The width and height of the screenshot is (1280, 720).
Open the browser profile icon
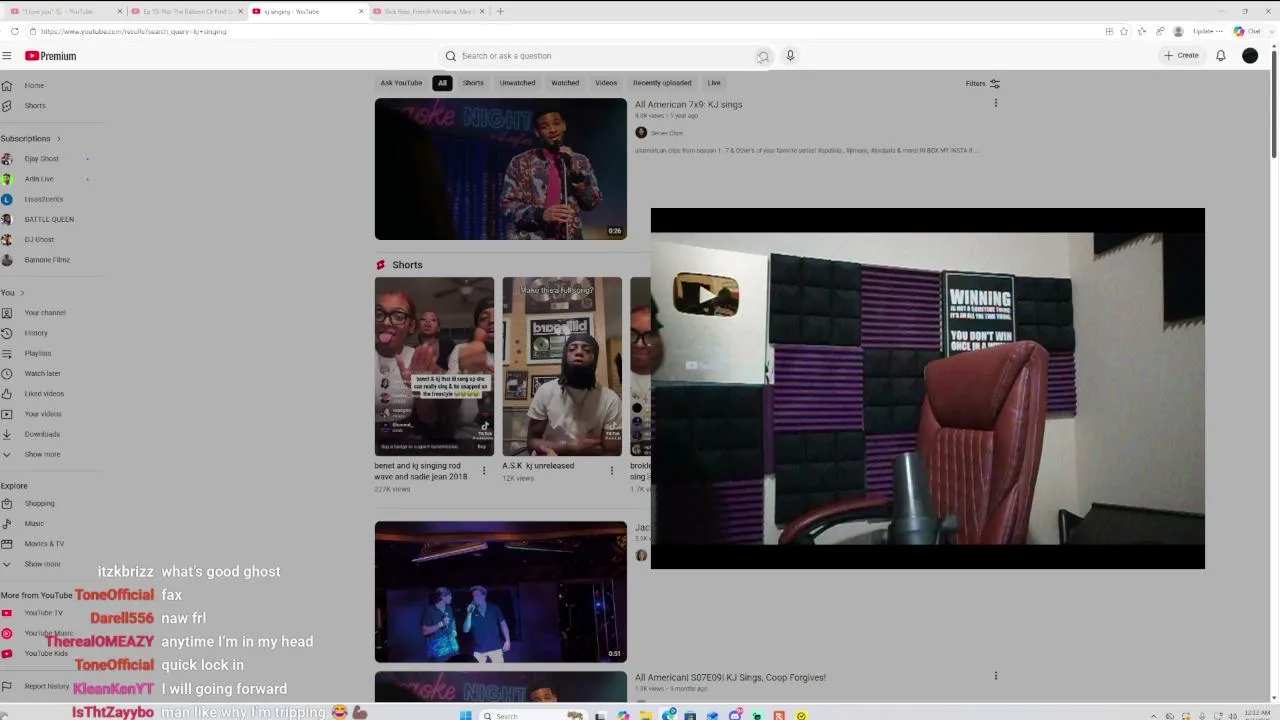coord(1178,31)
